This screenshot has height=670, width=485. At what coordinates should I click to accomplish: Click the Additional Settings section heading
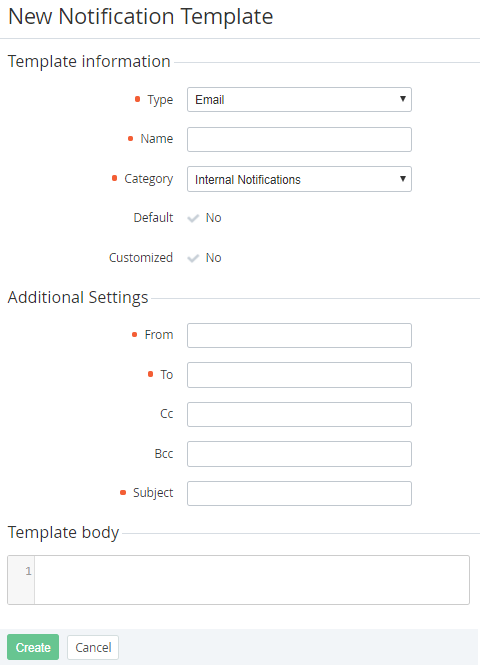78,297
